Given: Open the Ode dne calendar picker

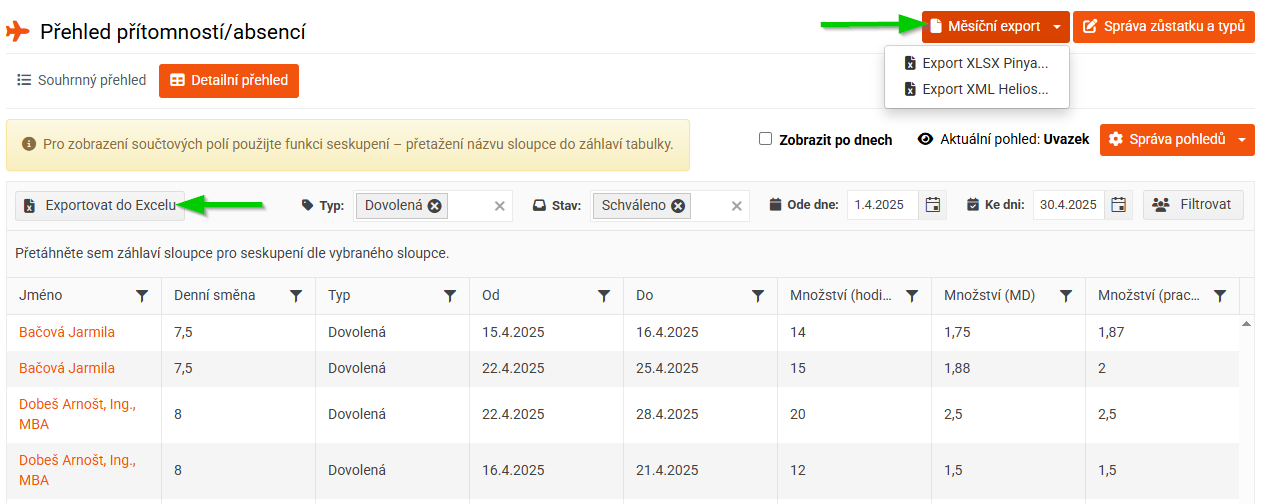Looking at the screenshot, I should 933,205.
